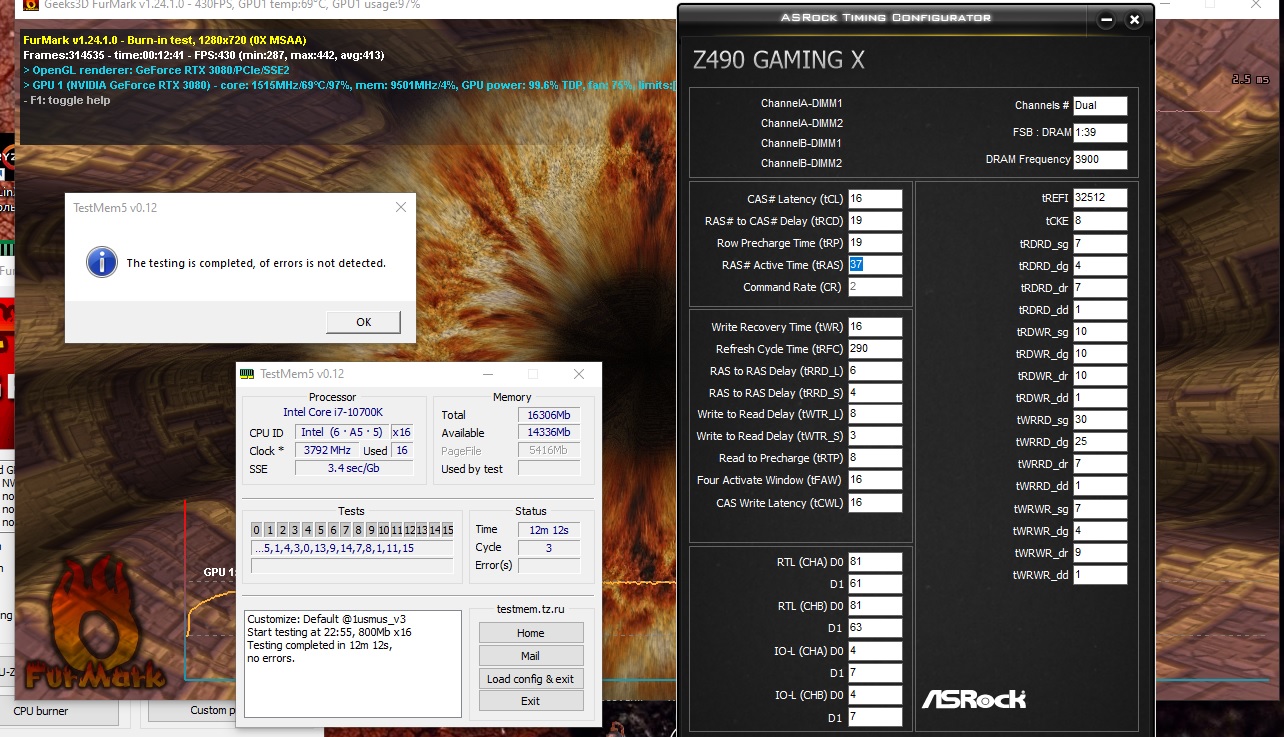The height and width of the screenshot is (737, 1284).
Task: Select the Total memory value 16306Mb
Action: pos(547,415)
